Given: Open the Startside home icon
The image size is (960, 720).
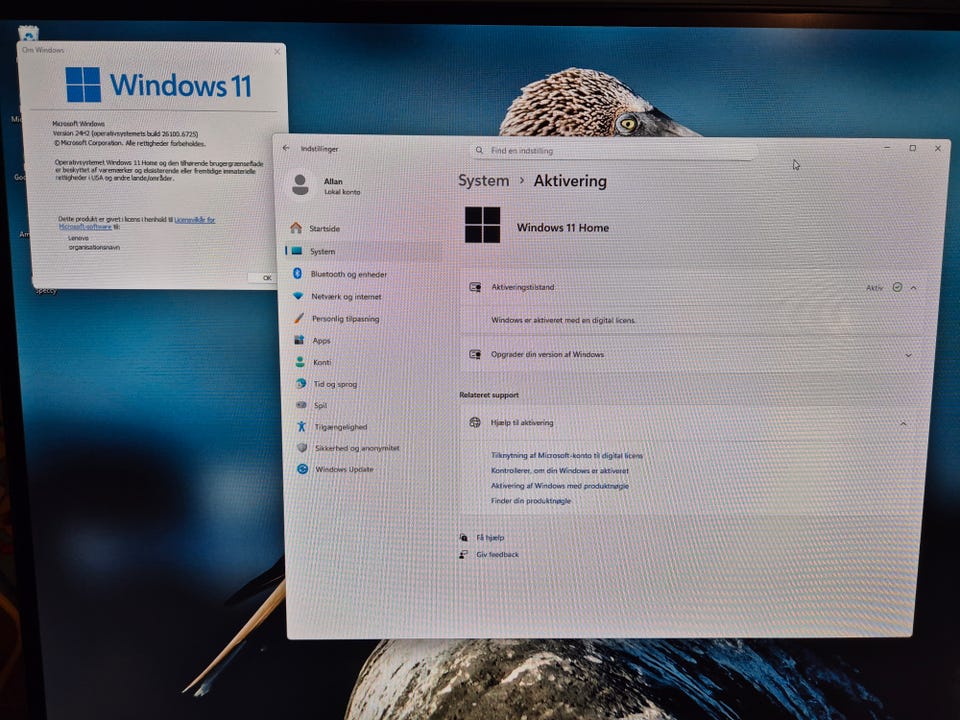Looking at the screenshot, I should [296, 228].
